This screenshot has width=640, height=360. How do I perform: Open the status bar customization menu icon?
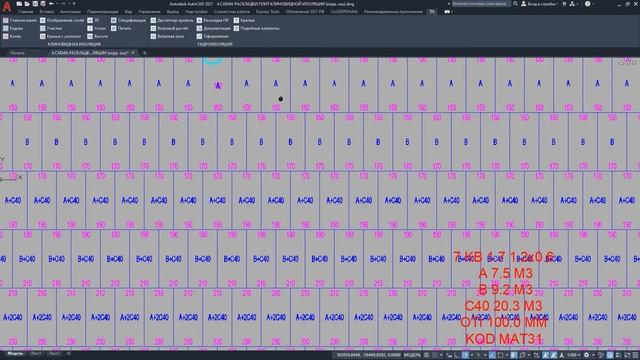coord(635,355)
